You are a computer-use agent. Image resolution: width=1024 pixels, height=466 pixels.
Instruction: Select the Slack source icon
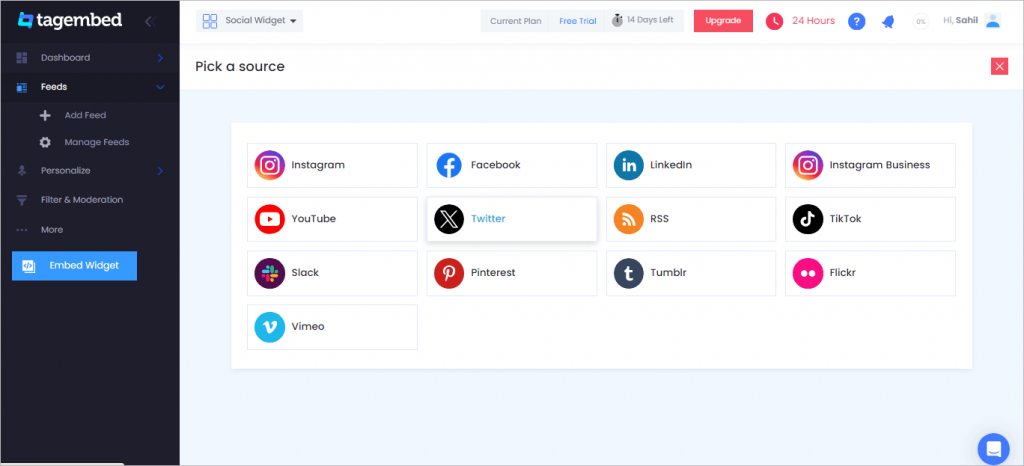coord(270,273)
